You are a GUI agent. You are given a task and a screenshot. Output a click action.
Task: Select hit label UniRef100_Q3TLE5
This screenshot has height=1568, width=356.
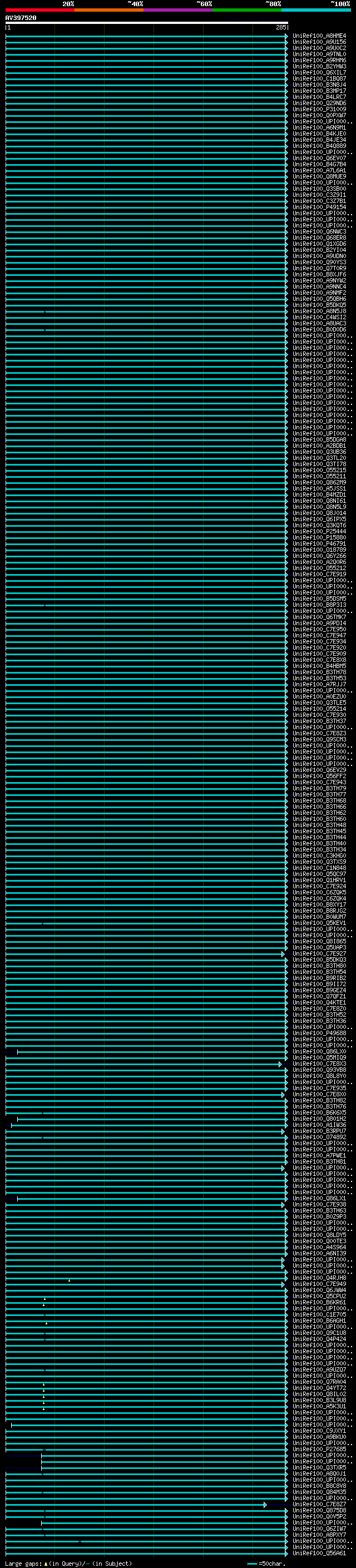tap(319, 703)
